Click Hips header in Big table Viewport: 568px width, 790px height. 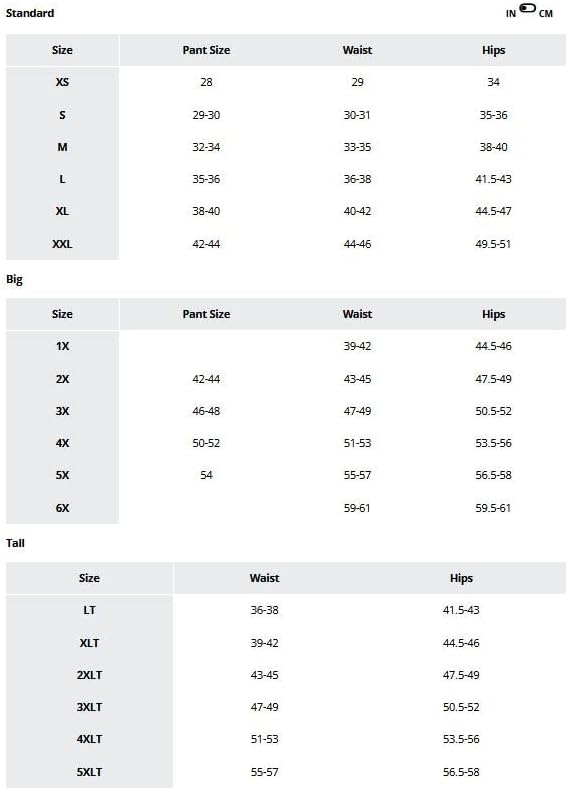(493, 314)
